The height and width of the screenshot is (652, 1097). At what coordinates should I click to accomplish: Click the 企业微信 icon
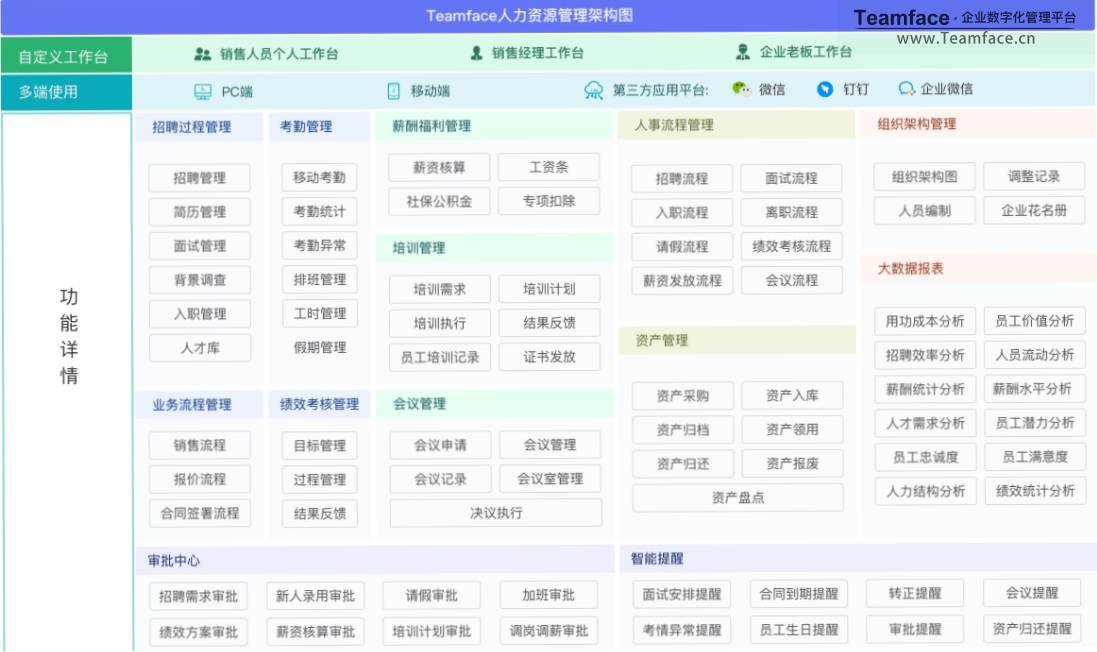point(907,89)
